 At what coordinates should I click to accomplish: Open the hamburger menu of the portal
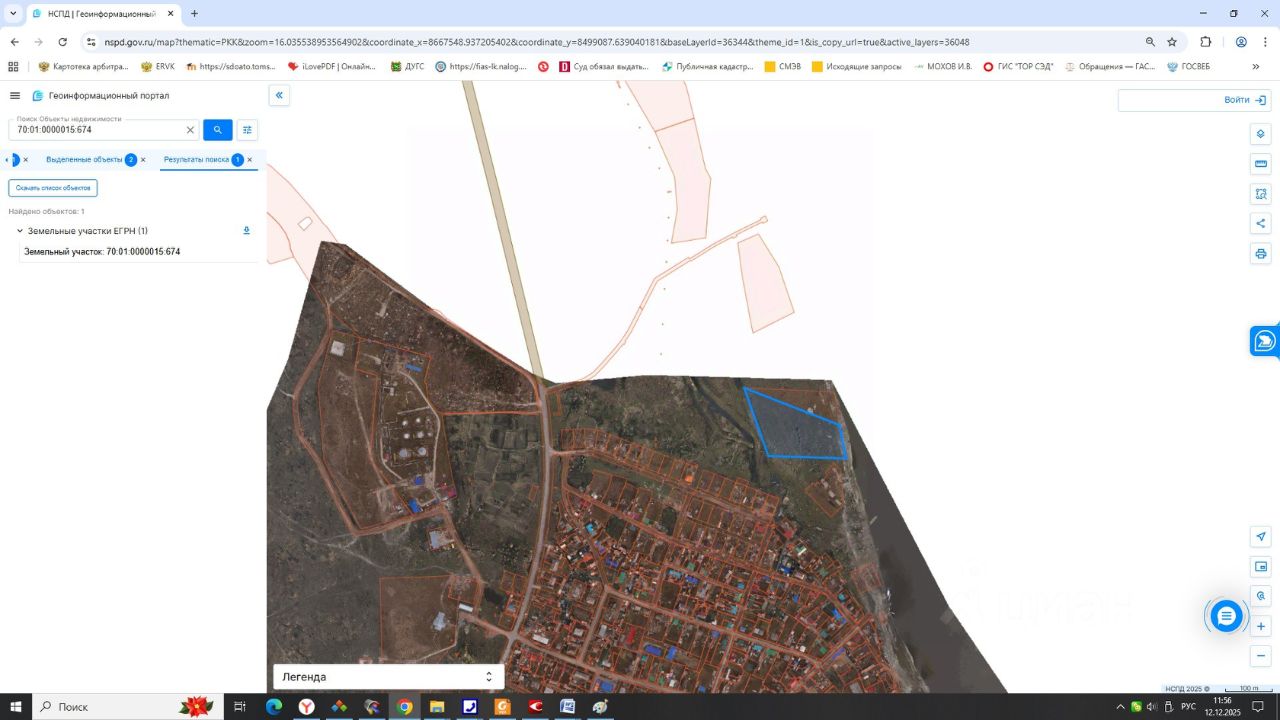point(15,96)
